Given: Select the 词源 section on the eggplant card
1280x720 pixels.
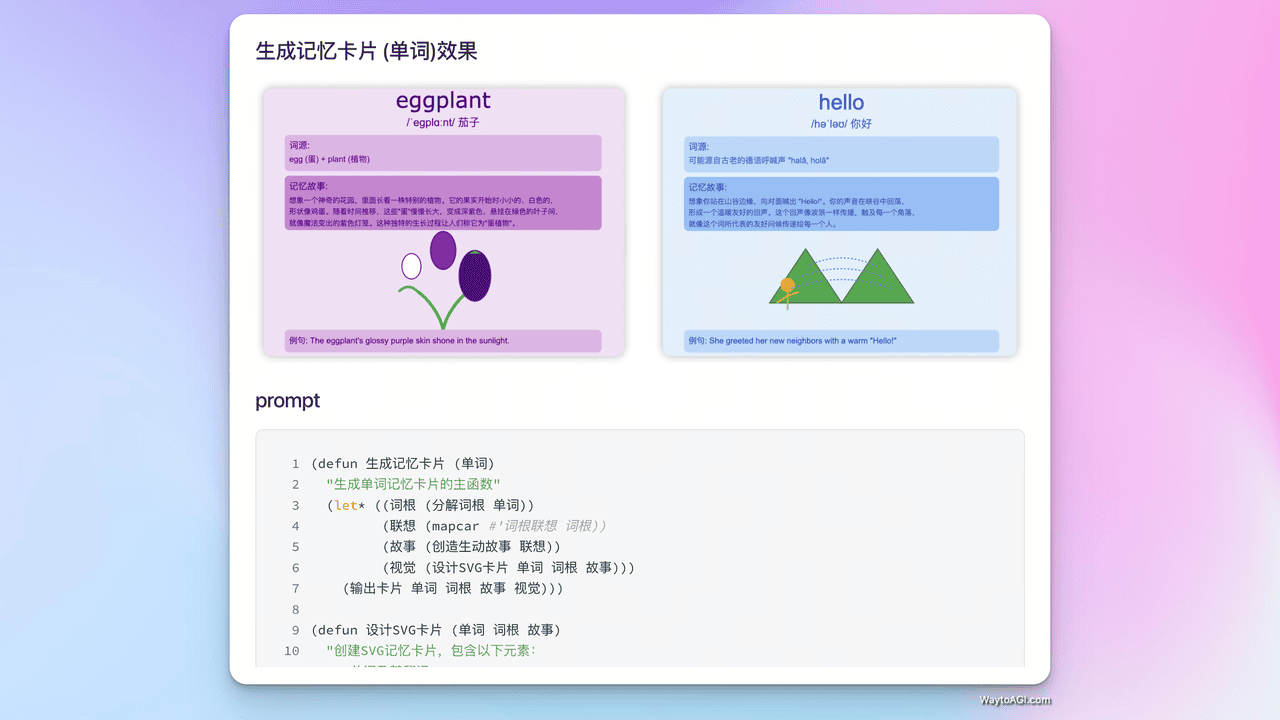Looking at the screenshot, I should 443,152.
